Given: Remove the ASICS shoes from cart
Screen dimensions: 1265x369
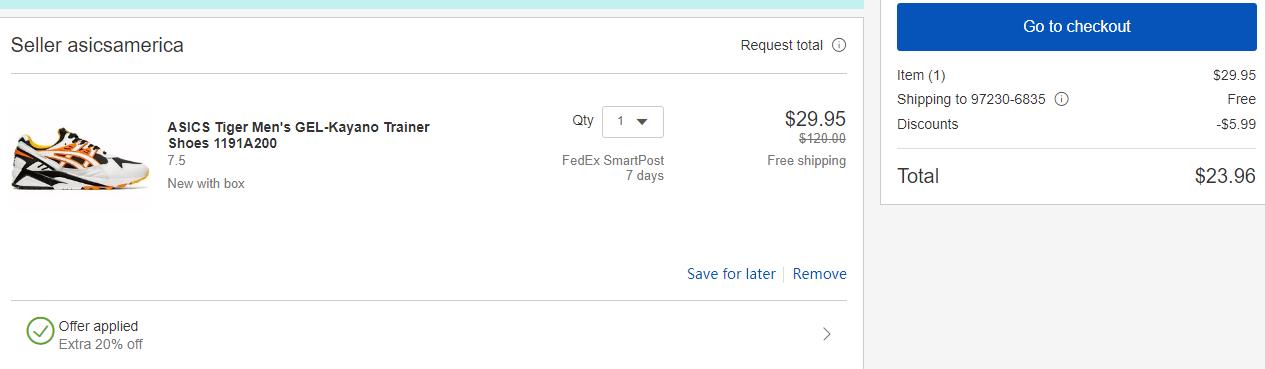Looking at the screenshot, I should (x=820, y=274).
